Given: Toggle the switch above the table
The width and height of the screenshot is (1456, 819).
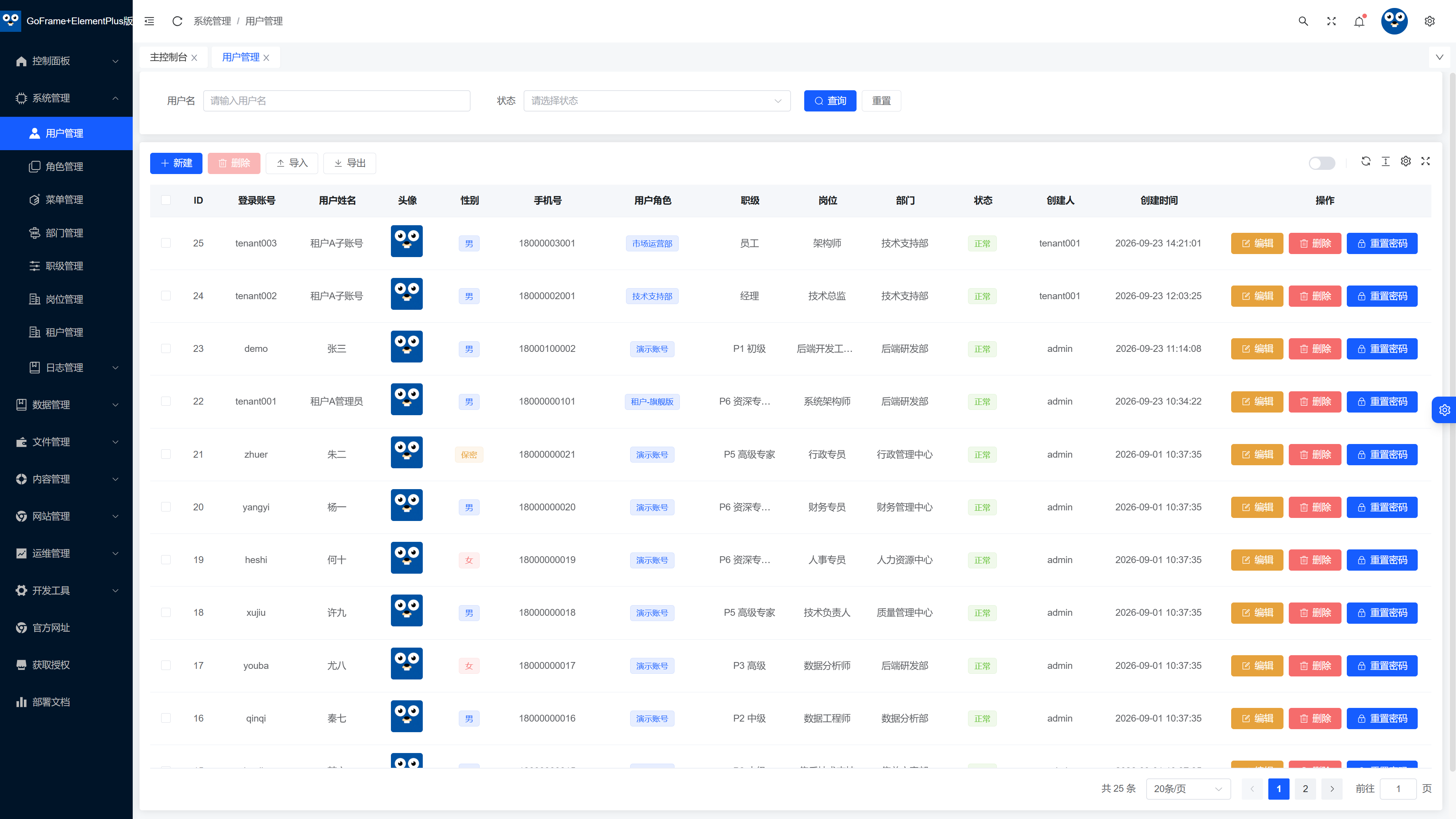Looking at the screenshot, I should coord(1321,163).
